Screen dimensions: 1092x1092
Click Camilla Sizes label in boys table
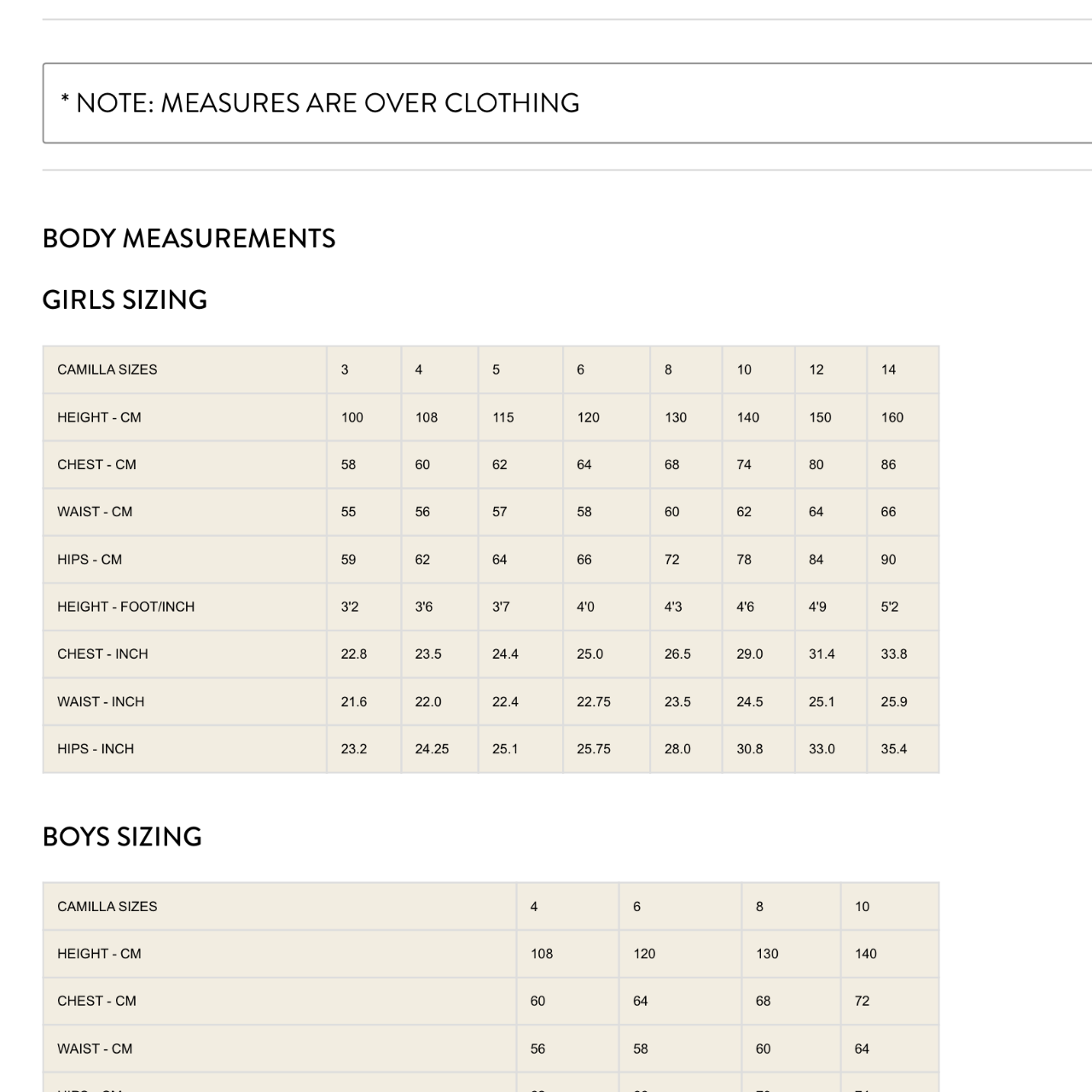107,906
